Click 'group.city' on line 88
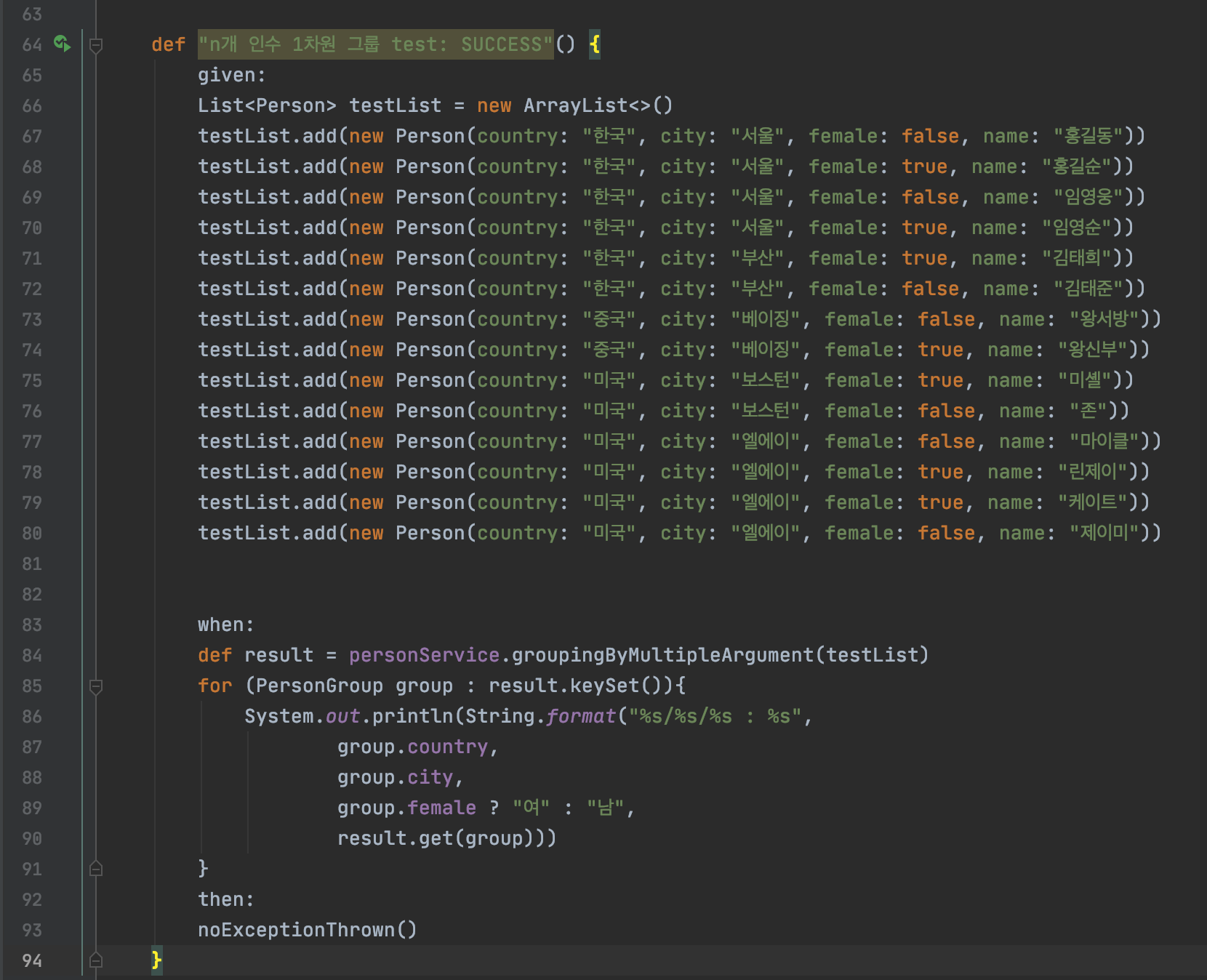 point(395,778)
